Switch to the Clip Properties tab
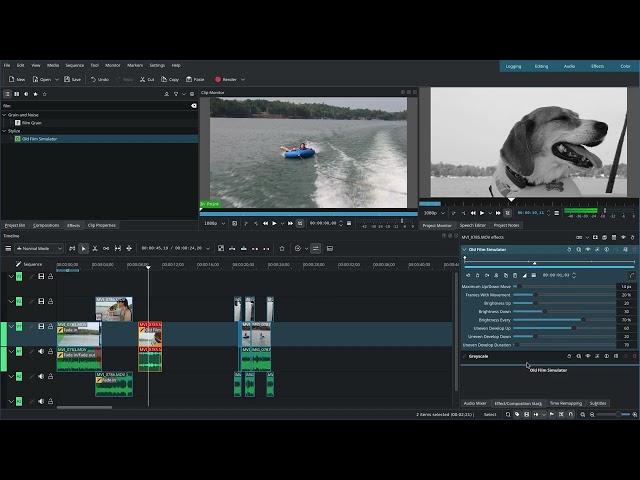Image resolution: width=640 pixels, height=480 pixels. click(102, 225)
